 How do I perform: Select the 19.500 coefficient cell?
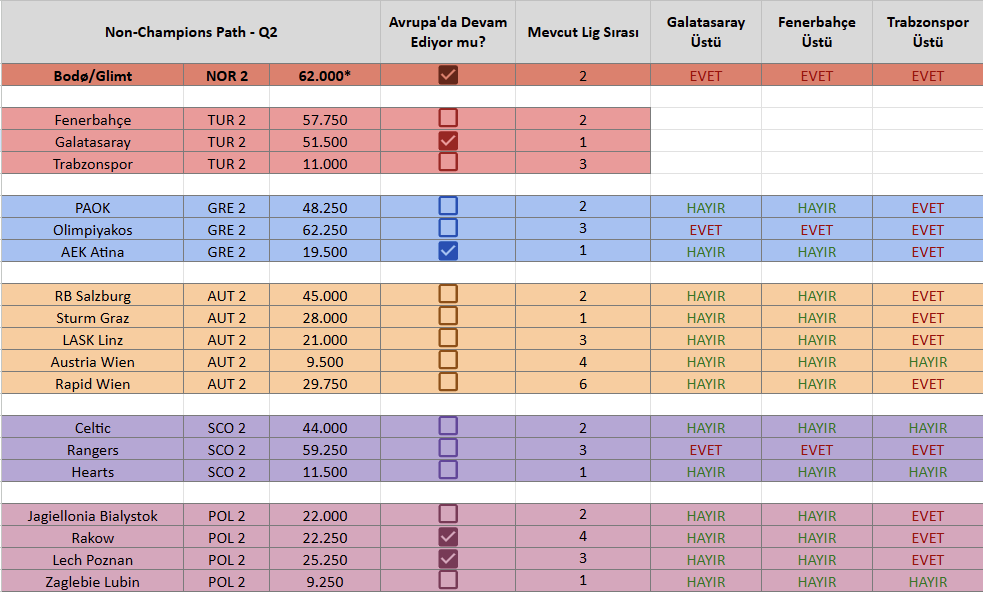click(x=325, y=251)
